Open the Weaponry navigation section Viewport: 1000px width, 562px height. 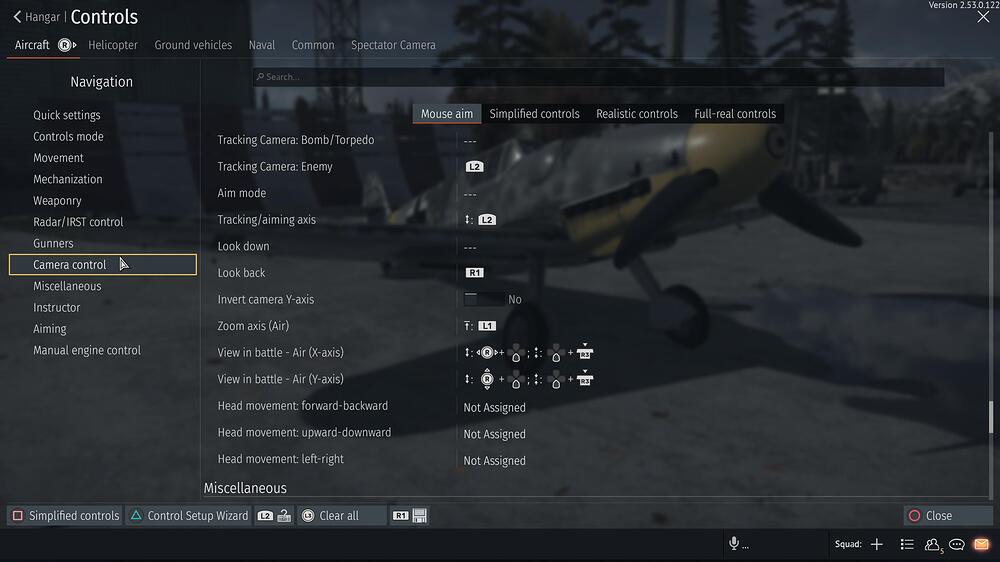click(57, 200)
